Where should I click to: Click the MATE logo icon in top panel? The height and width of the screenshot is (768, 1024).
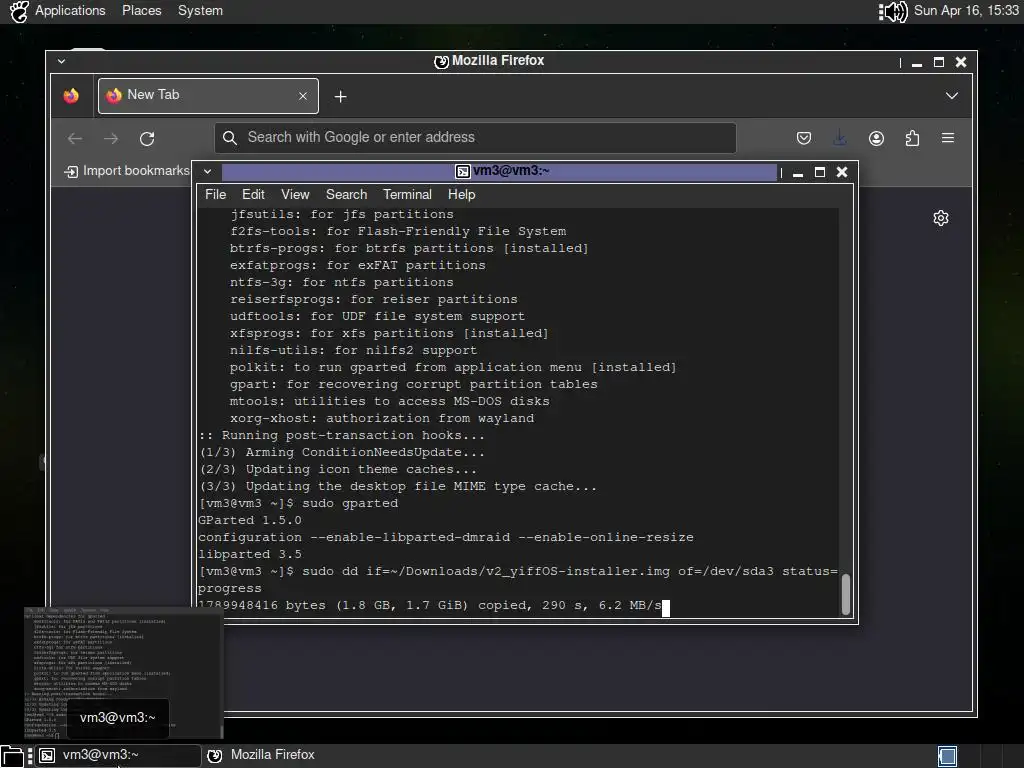click(18, 11)
